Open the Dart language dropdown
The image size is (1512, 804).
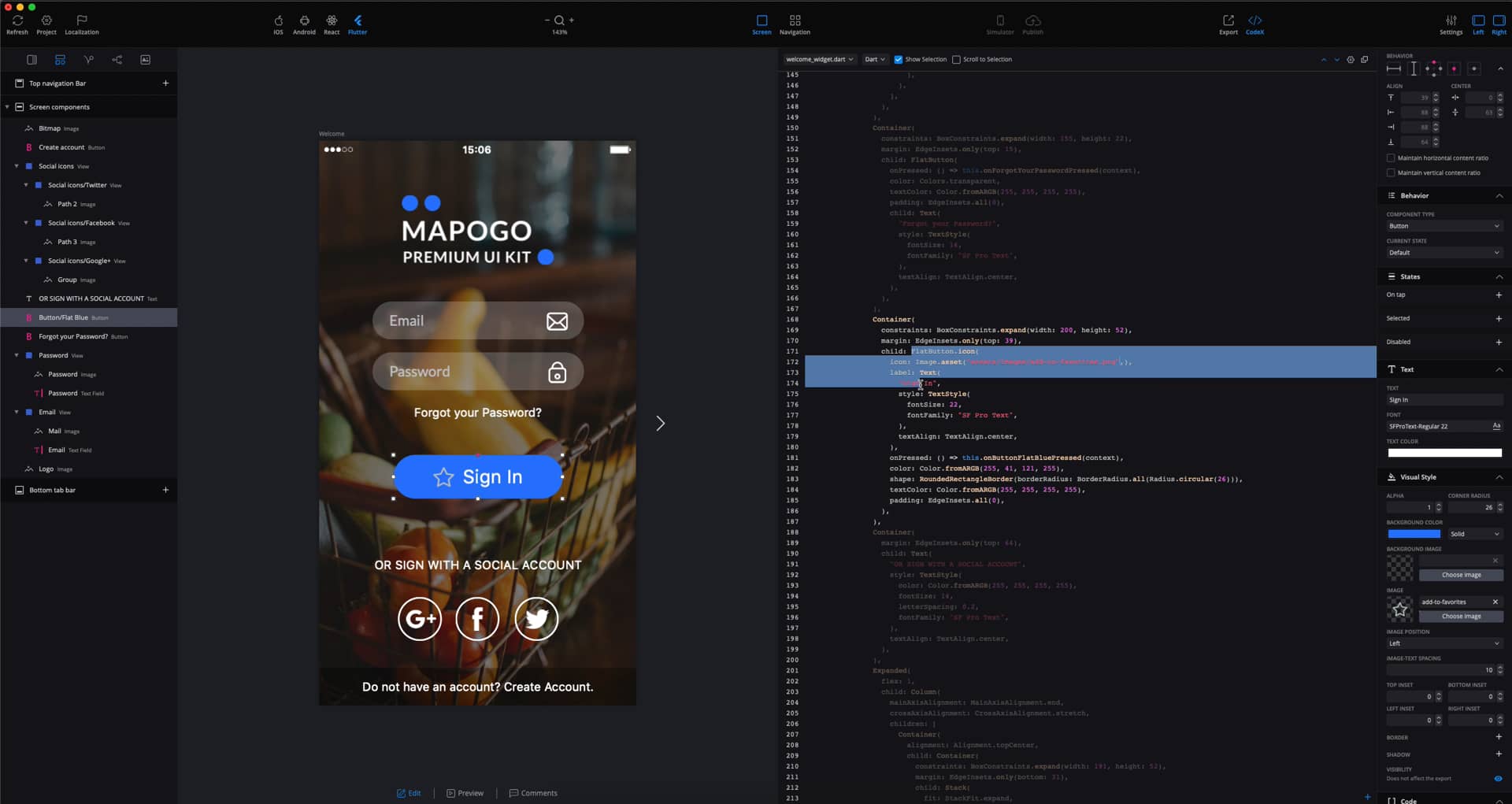tap(875, 59)
